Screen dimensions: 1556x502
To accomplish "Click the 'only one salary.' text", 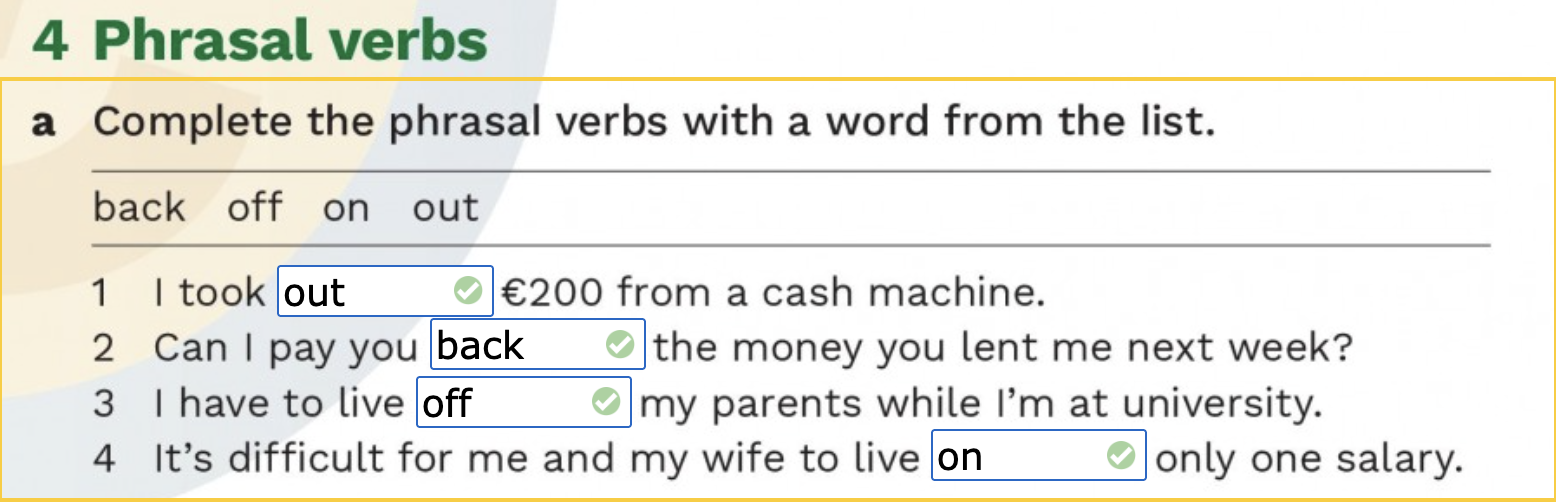I will [1309, 458].
